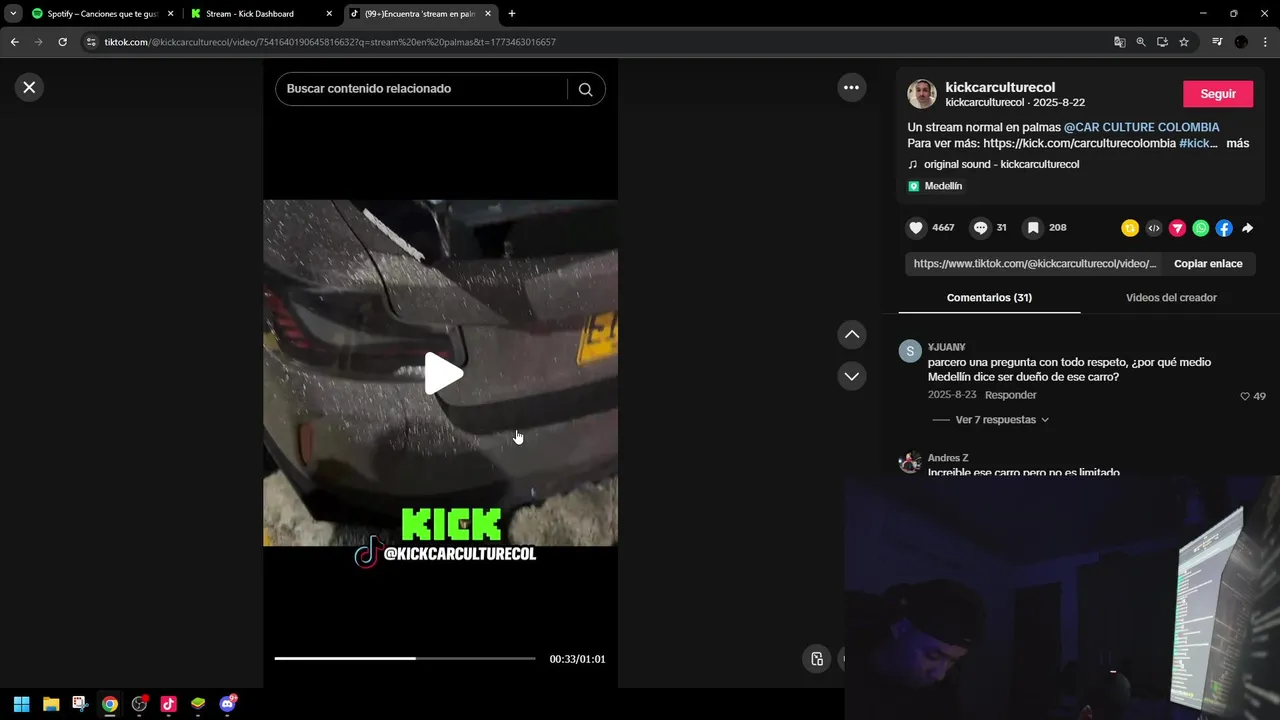Click Copiar enlace button

[x=1208, y=264]
